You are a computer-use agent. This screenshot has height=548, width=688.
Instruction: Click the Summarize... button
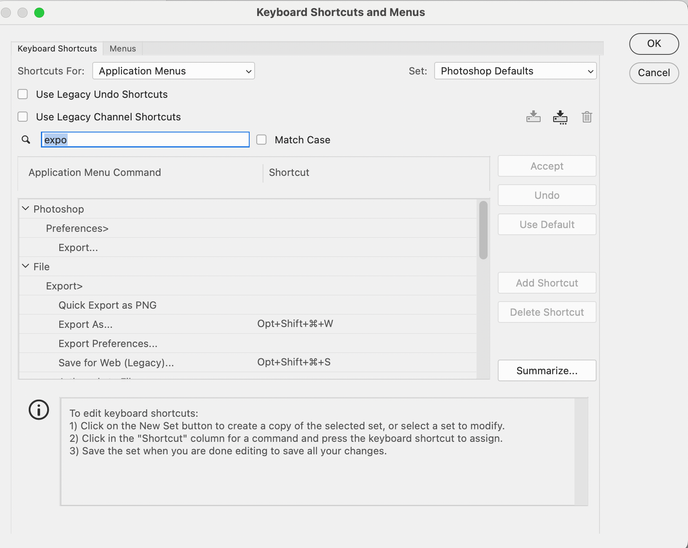coord(546,370)
